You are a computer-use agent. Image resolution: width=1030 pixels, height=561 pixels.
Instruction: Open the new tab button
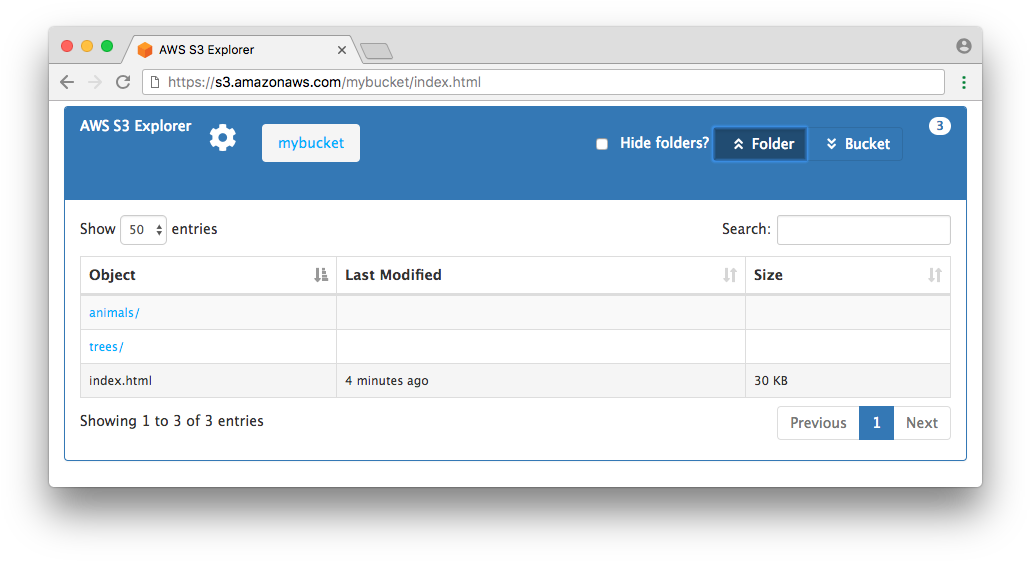tap(376, 51)
